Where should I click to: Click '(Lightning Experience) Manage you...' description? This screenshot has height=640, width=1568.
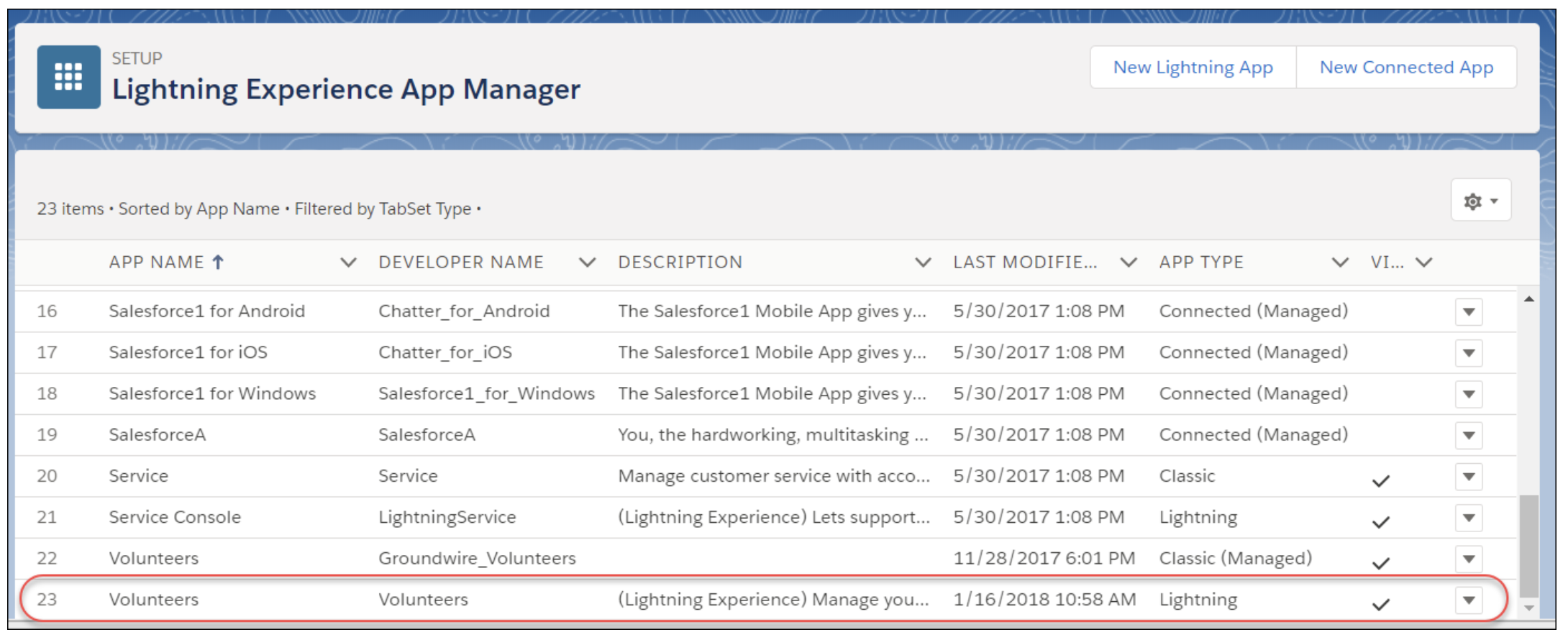pos(774,600)
